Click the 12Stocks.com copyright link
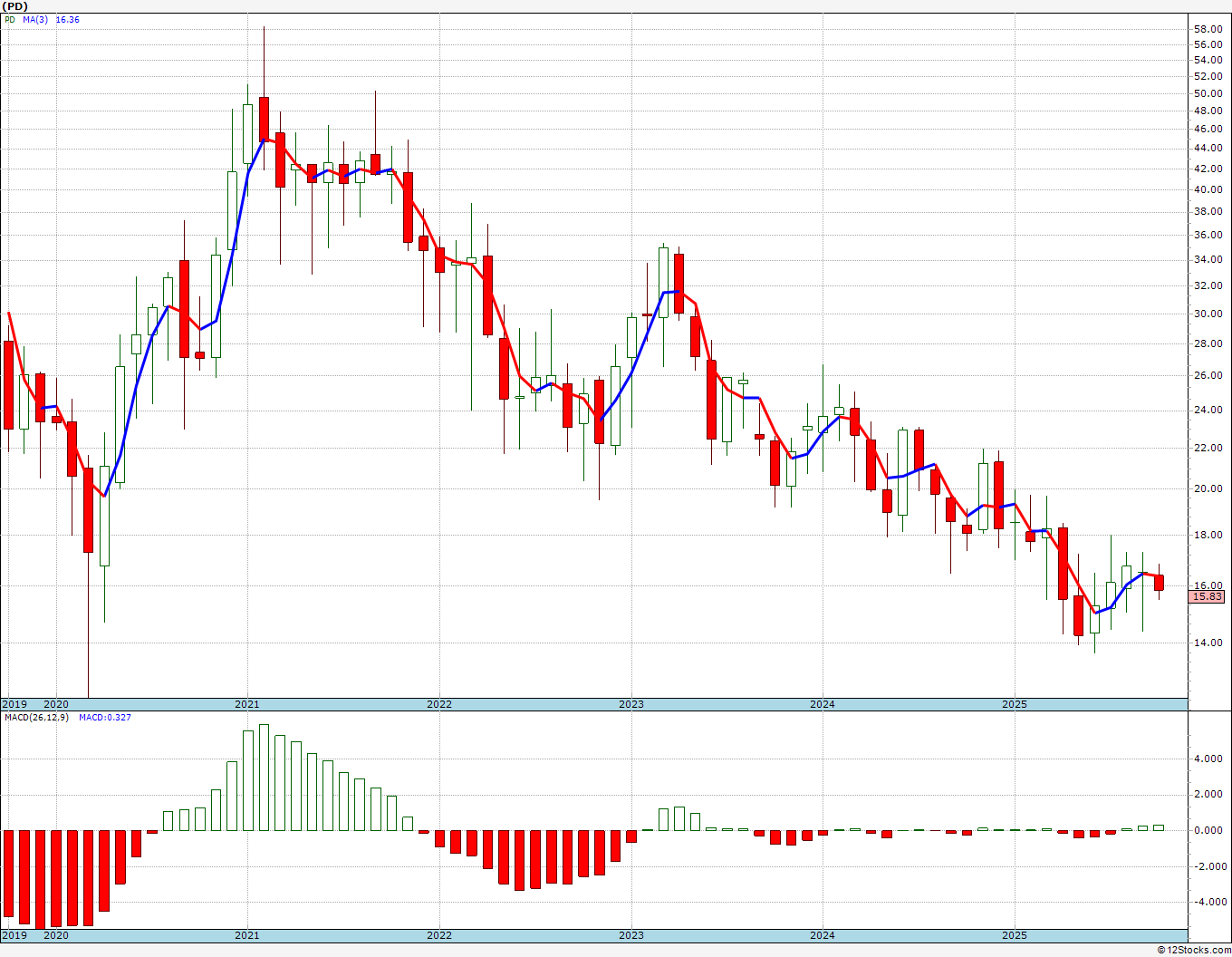This screenshot has width=1232, height=957. click(1193, 950)
